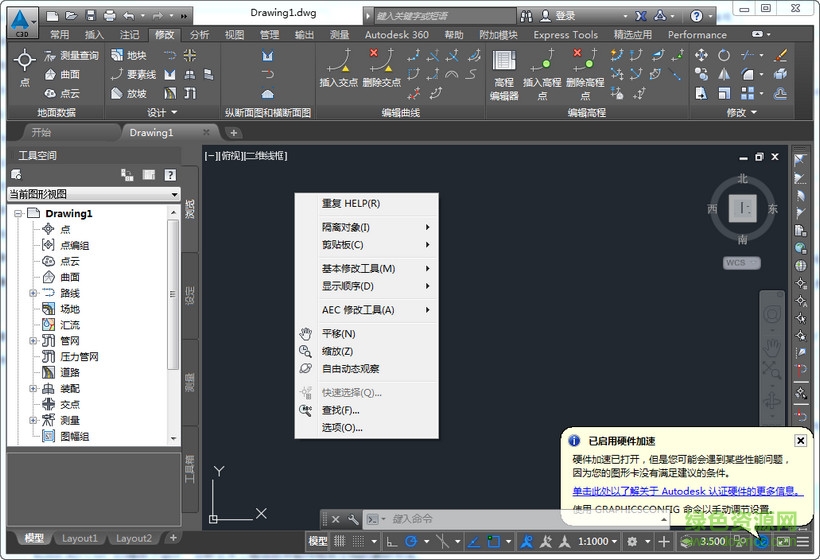This screenshot has height=560, width=820.
Task: Toggle the 模型 model space button in status bar
Action: 317,541
